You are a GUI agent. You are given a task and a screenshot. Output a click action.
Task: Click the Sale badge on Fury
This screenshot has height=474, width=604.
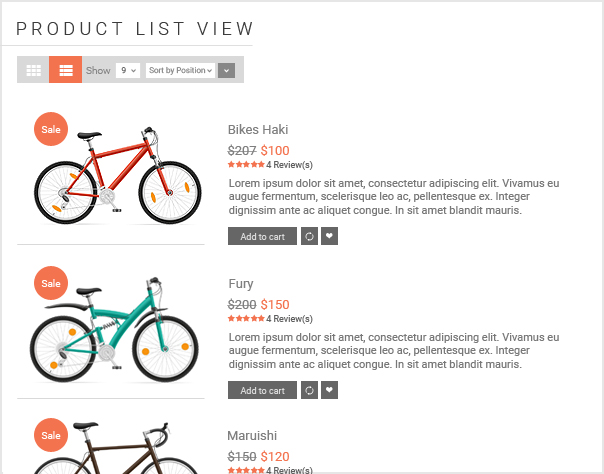51,284
